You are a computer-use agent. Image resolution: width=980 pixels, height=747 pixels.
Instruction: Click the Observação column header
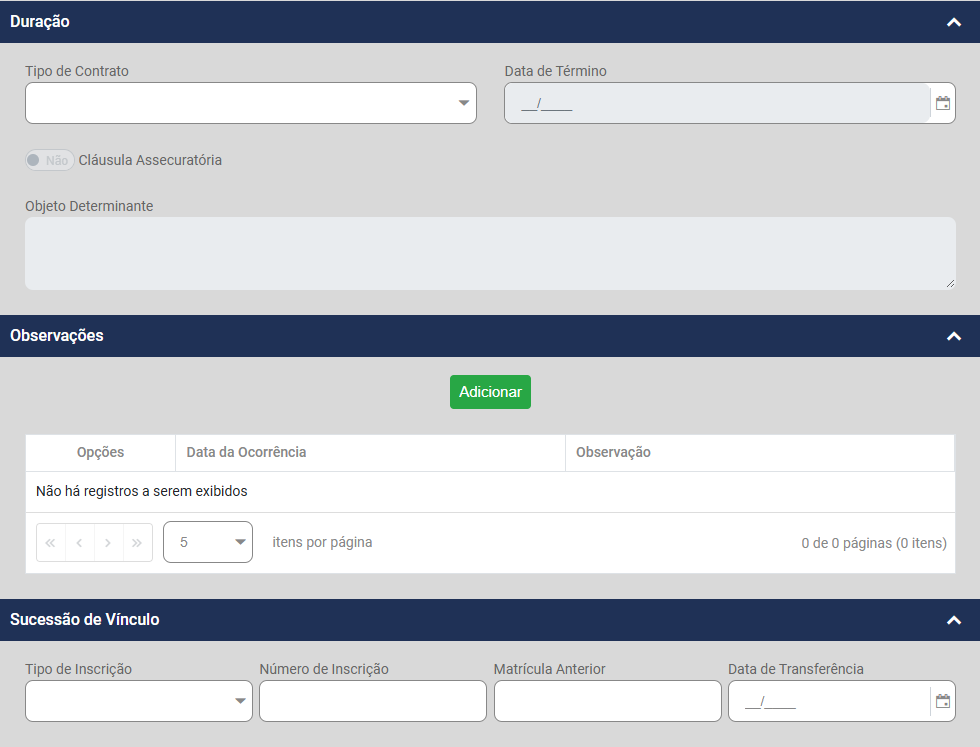click(760, 453)
